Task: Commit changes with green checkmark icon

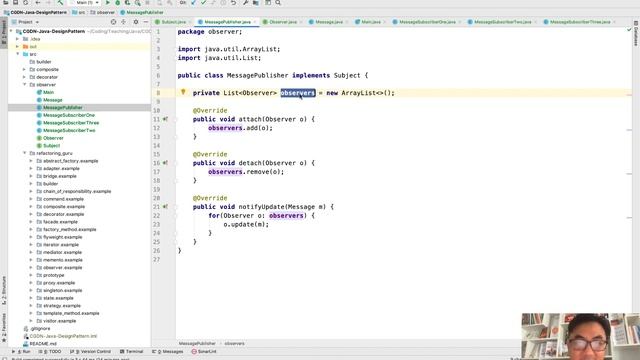Action: click(203, 3)
